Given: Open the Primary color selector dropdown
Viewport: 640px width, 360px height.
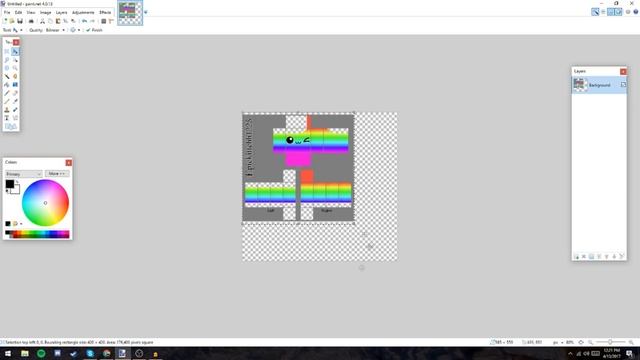Looking at the screenshot, I should point(24,174).
